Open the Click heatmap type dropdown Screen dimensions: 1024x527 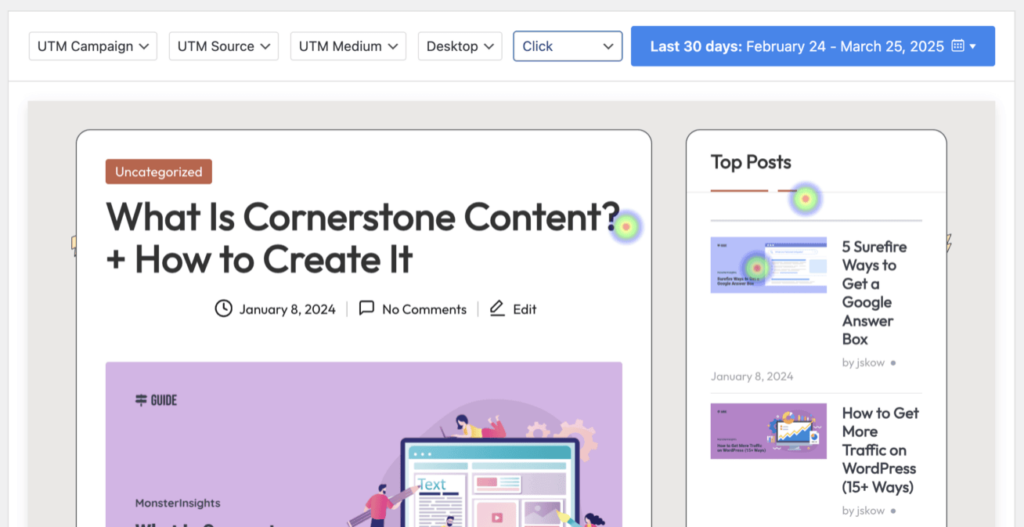coord(567,46)
